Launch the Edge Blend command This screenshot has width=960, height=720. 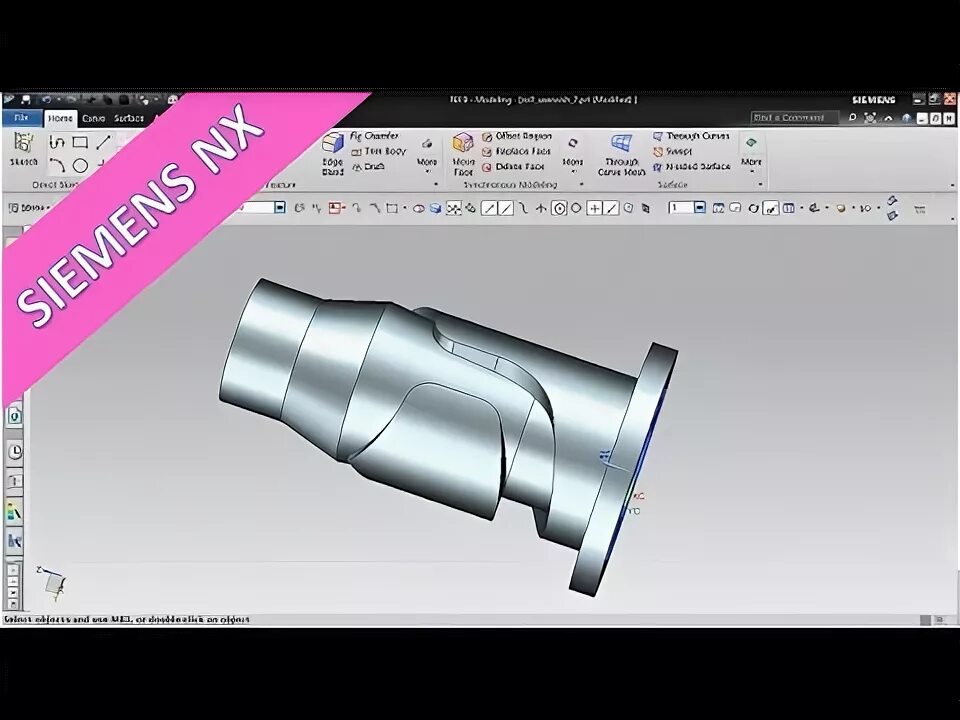tap(332, 154)
